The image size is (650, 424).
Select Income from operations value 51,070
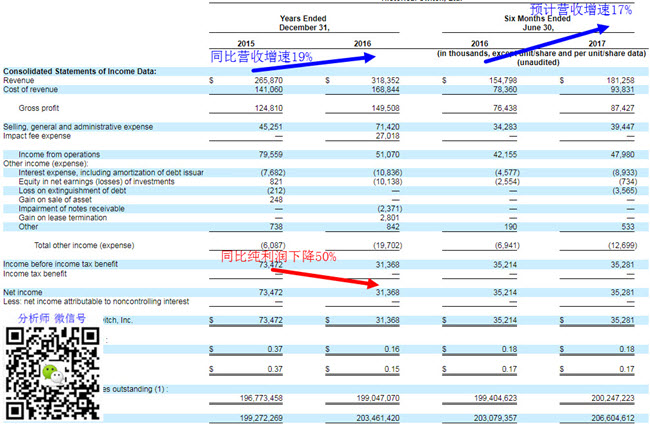[387, 155]
